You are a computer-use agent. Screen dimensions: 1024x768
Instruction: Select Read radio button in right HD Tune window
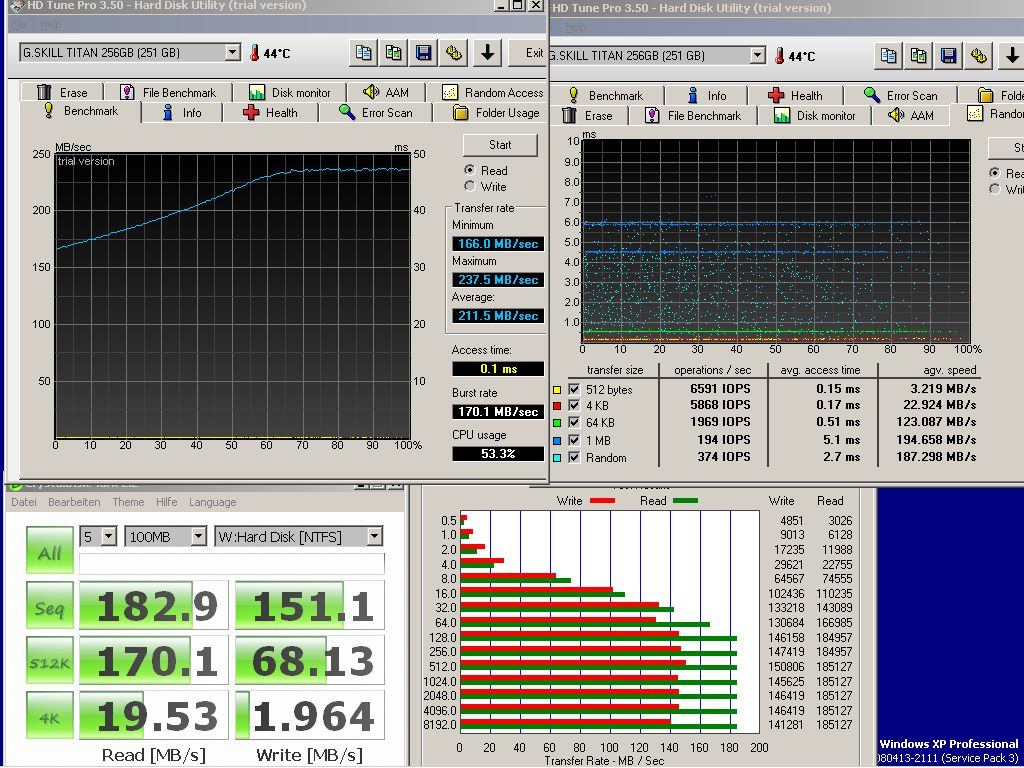pyautogui.click(x=995, y=173)
